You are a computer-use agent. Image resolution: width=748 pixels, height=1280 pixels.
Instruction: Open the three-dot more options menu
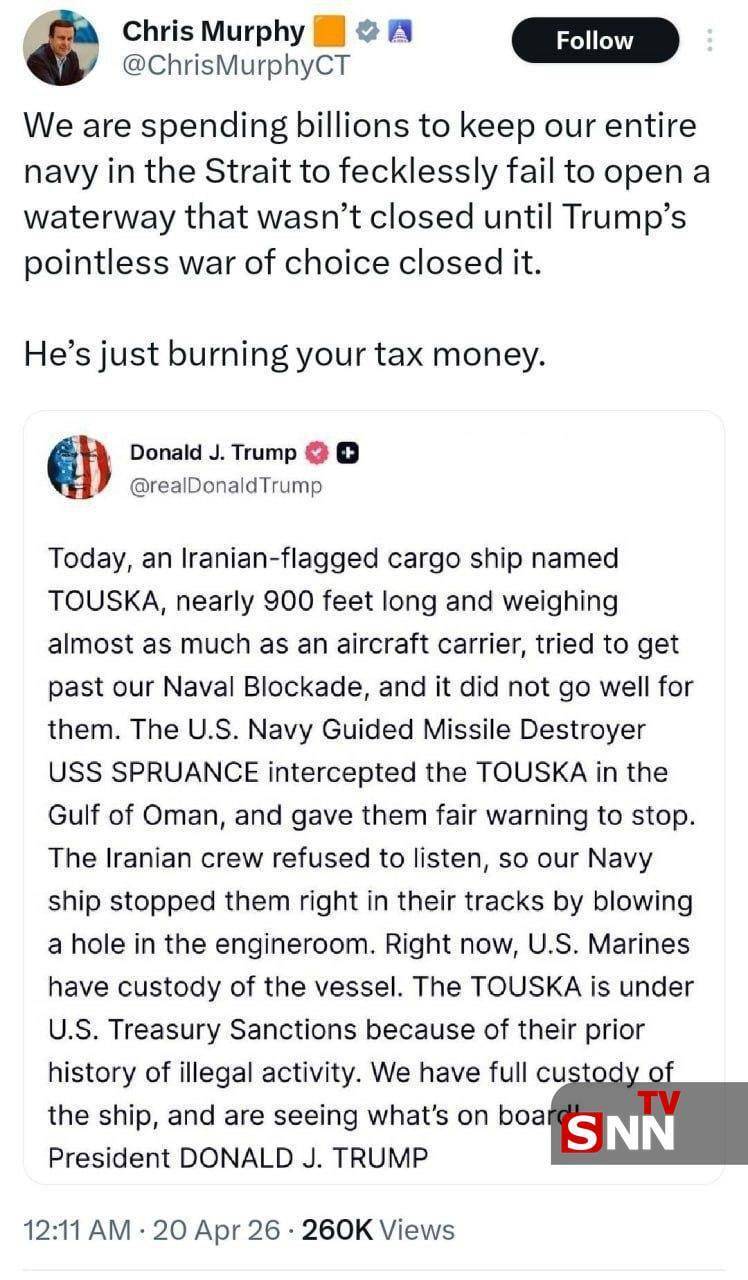[x=710, y=41]
